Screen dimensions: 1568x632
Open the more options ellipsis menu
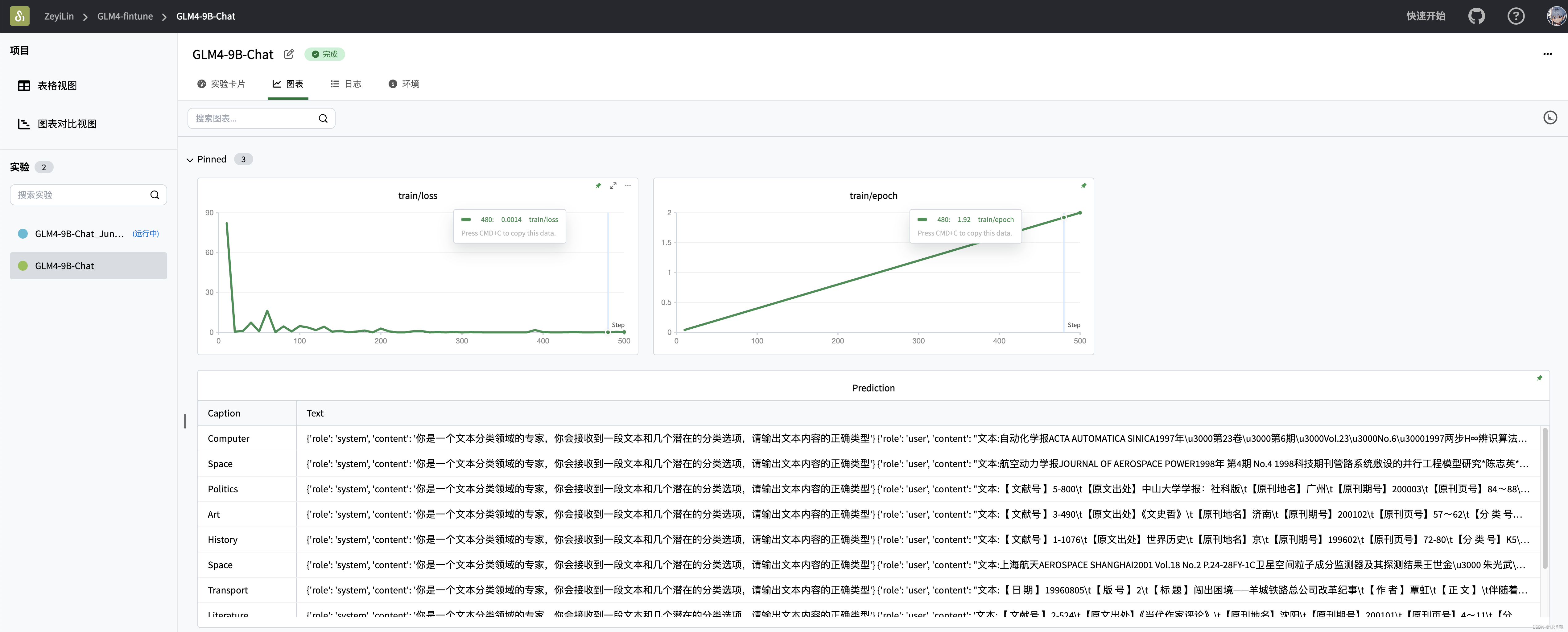(x=1547, y=54)
